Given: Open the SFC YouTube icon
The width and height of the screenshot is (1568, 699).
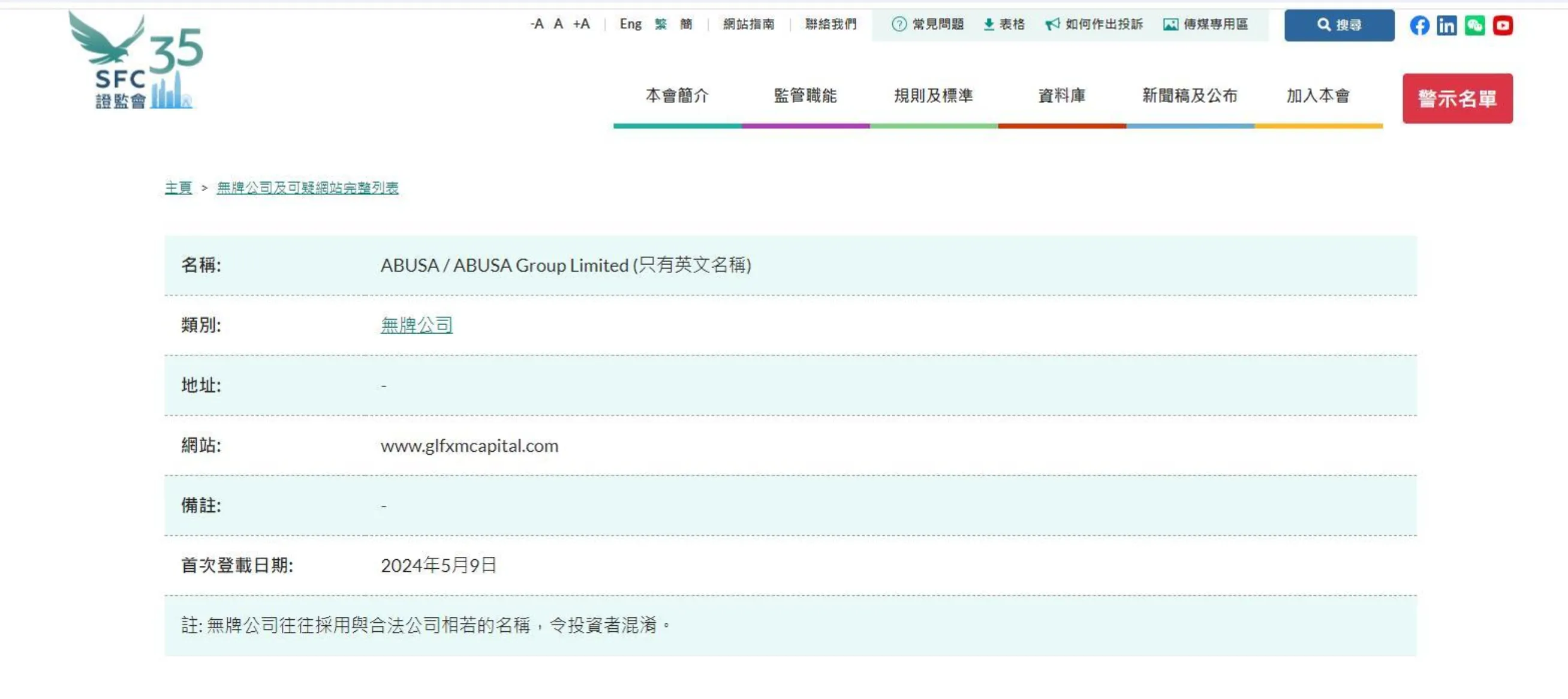Looking at the screenshot, I should pos(1503,26).
